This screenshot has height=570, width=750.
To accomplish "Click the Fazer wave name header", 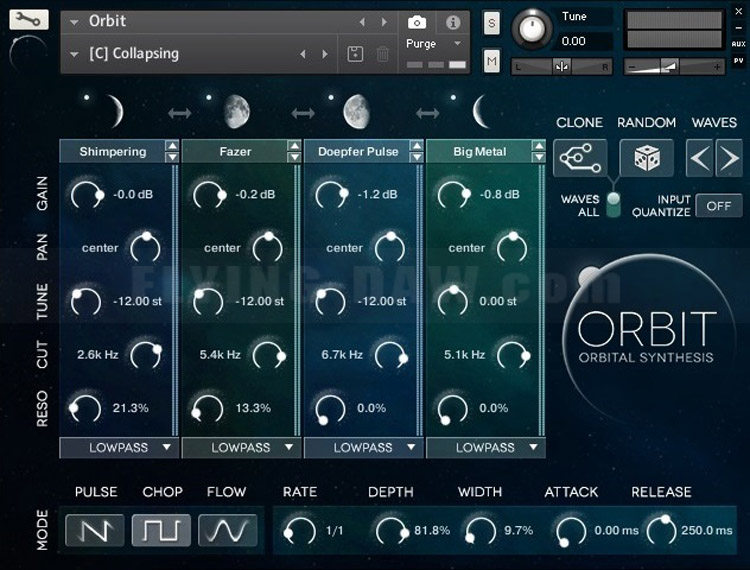I will click(235, 152).
